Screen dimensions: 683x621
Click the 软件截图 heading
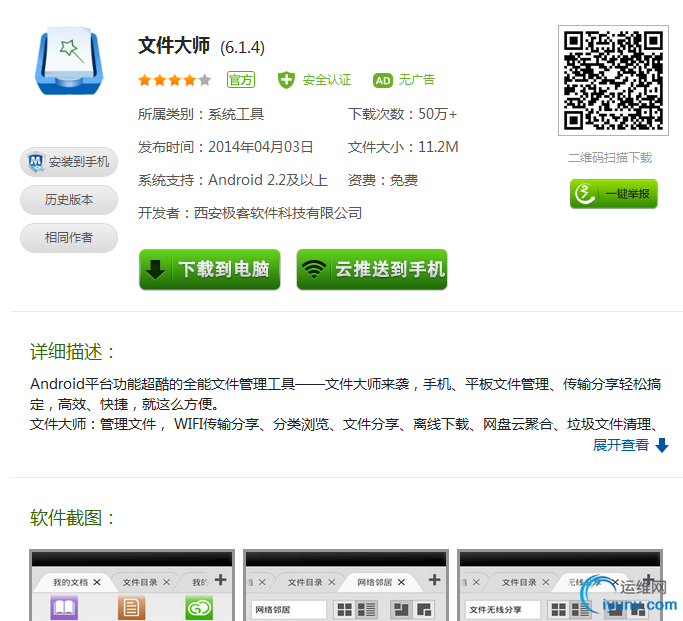(x=72, y=518)
